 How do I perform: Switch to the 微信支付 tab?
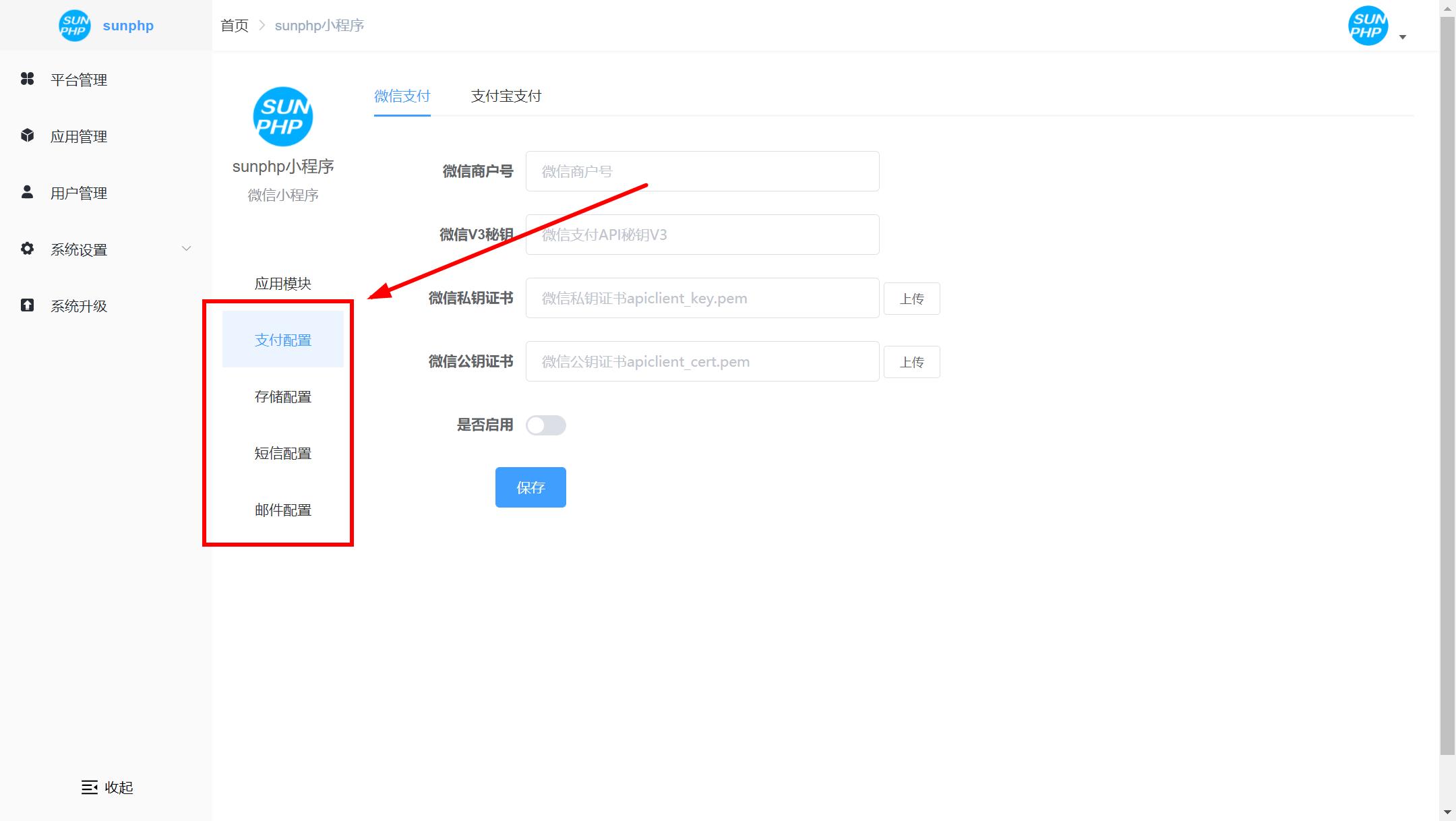click(x=402, y=96)
